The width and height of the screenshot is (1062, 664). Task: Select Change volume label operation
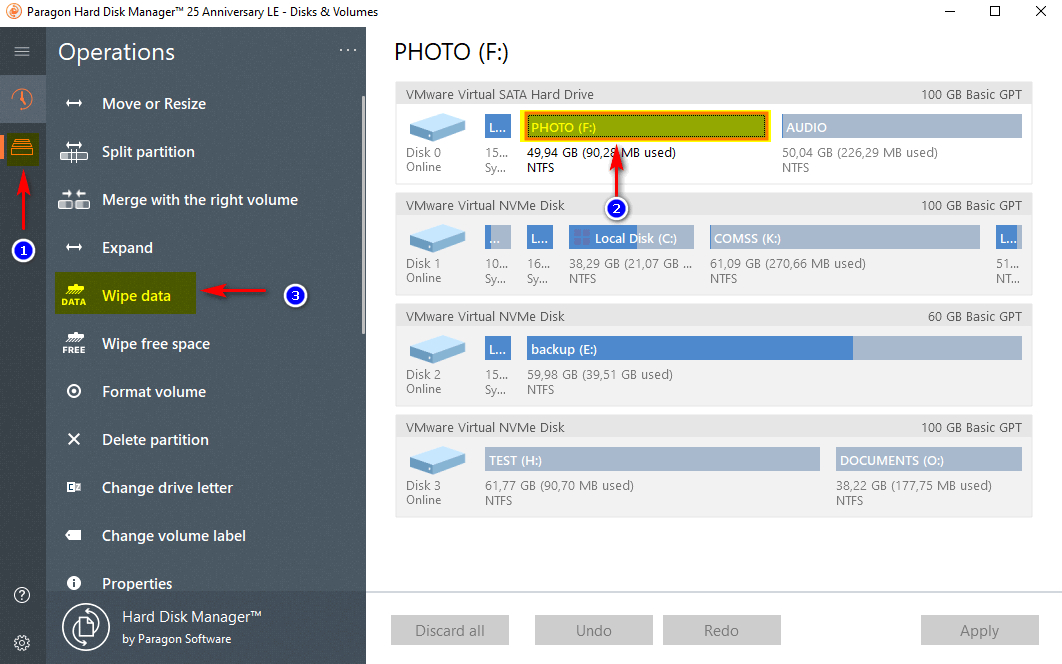(x=173, y=536)
